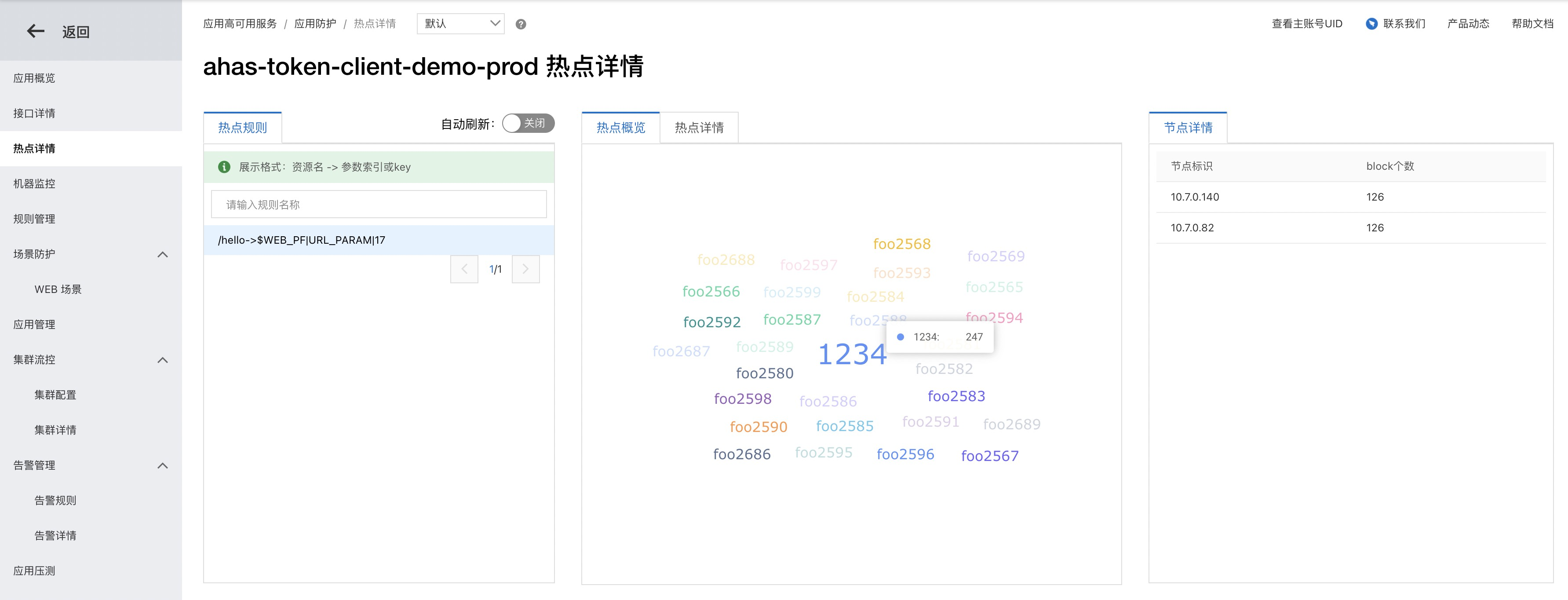The height and width of the screenshot is (600, 1568).
Task: Go to the next rules page arrow
Action: click(525, 269)
